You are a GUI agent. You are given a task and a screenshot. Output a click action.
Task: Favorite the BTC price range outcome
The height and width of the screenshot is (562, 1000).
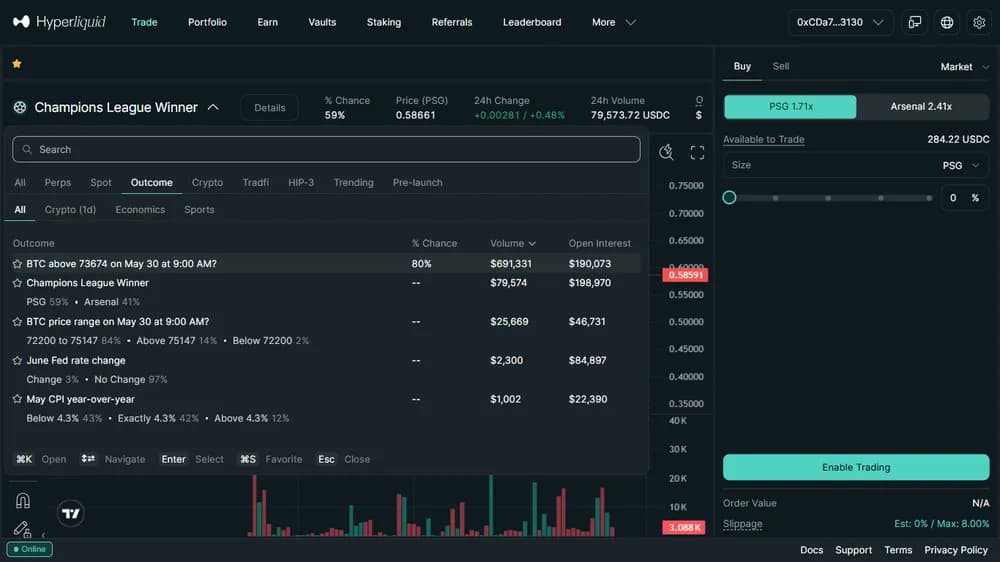(17, 322)
